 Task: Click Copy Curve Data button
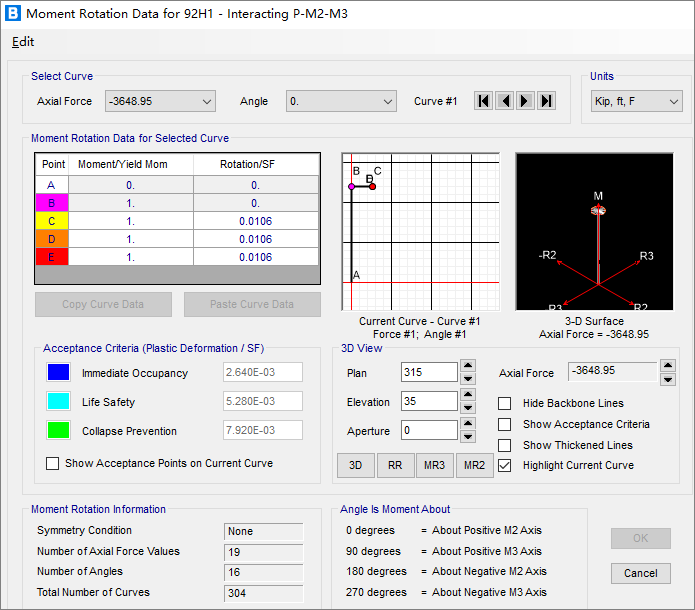coord(103,304)
